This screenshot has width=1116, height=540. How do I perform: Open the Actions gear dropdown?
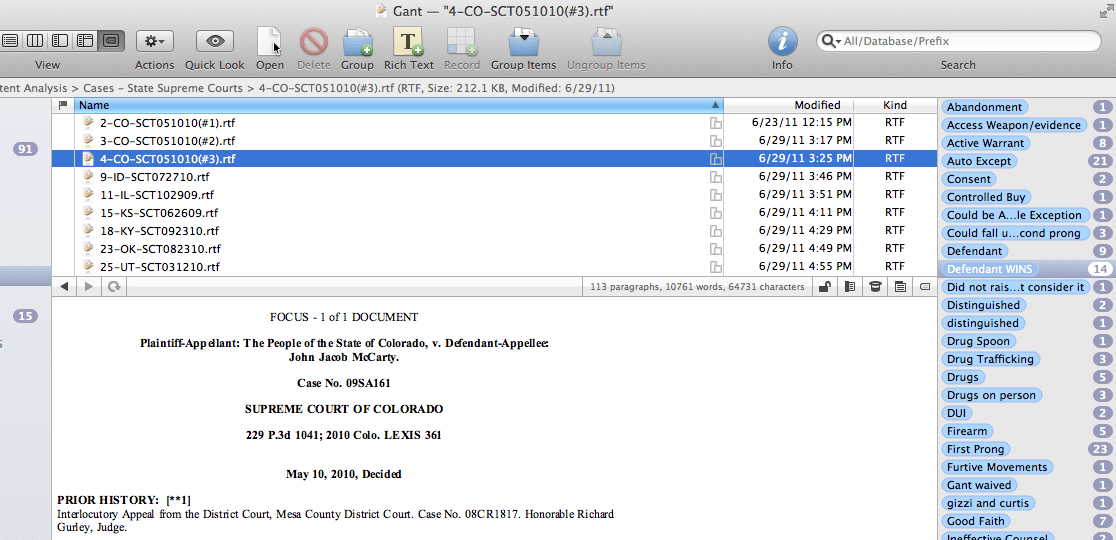(x=155, y=41)
